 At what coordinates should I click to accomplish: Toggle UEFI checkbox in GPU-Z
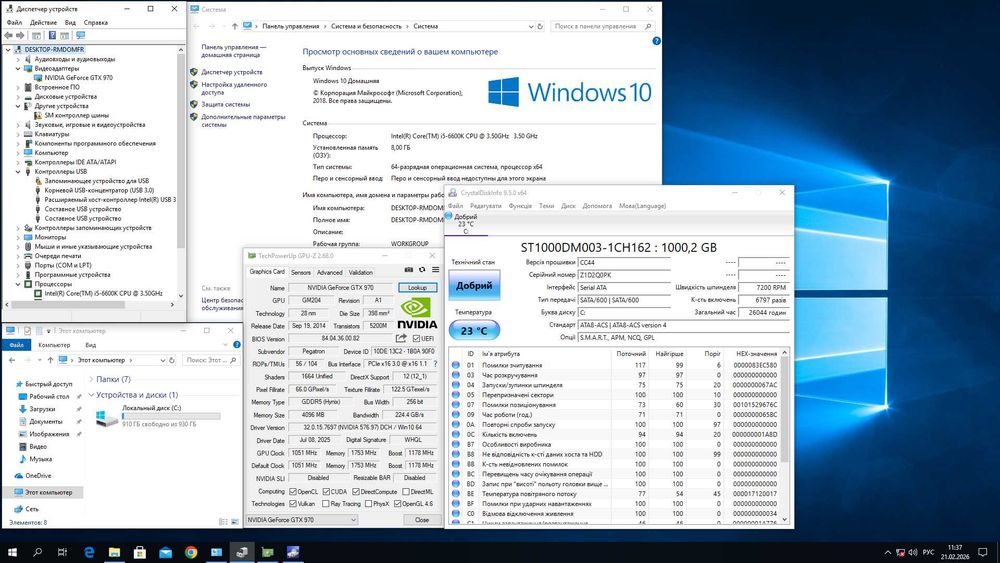coord(416,339)
